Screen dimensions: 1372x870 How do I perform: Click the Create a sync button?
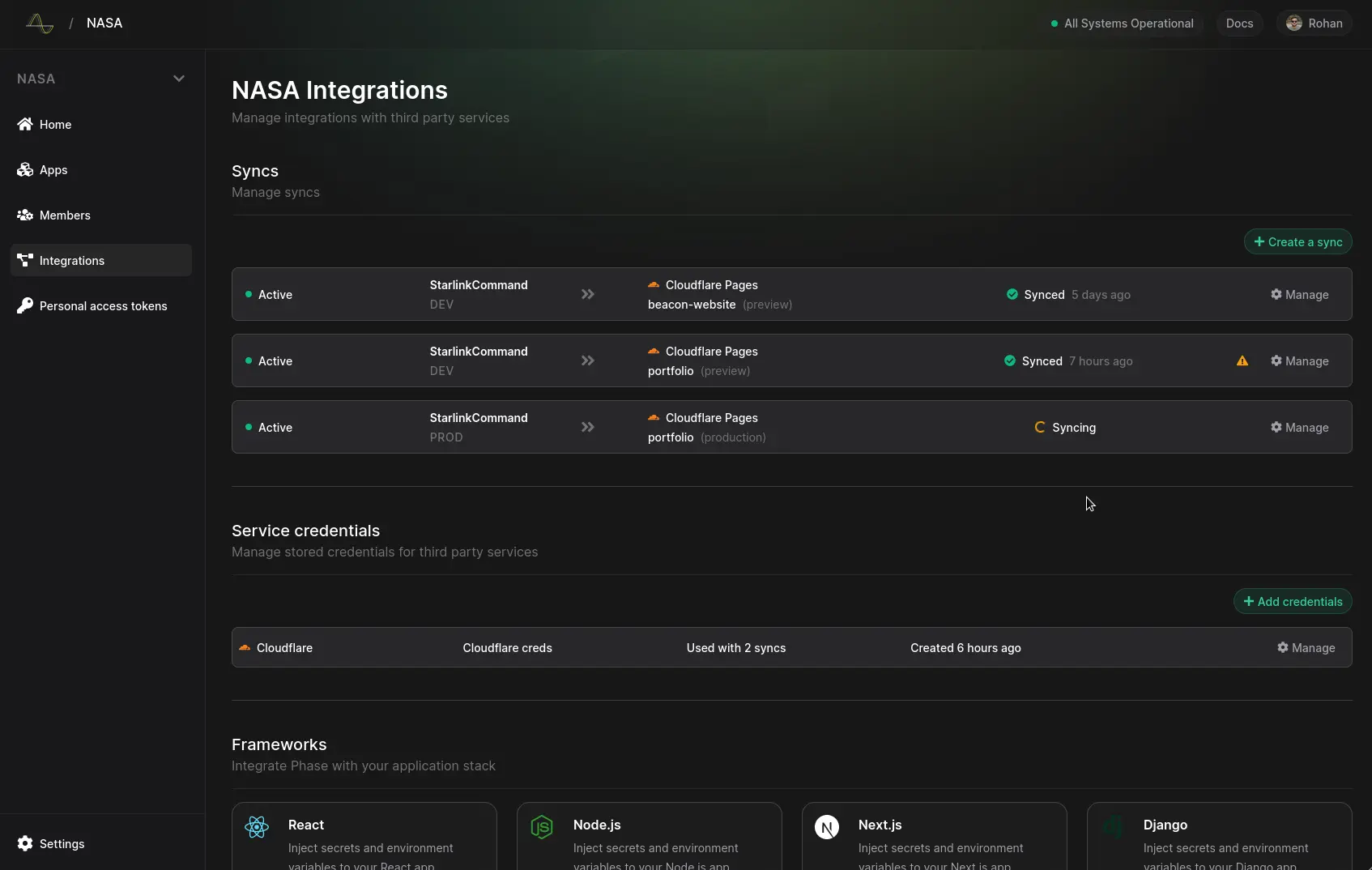tap(1297, 242)
